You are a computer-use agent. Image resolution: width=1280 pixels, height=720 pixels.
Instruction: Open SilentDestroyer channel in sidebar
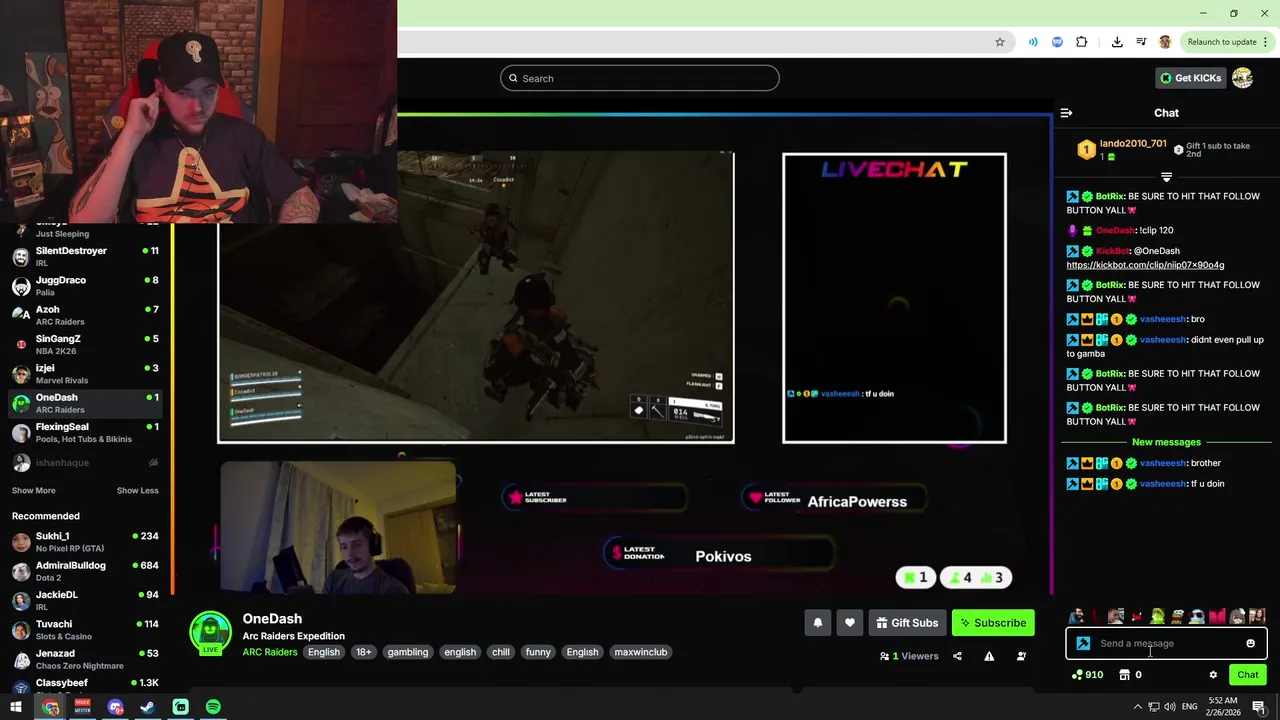click(x=86, y=257)
